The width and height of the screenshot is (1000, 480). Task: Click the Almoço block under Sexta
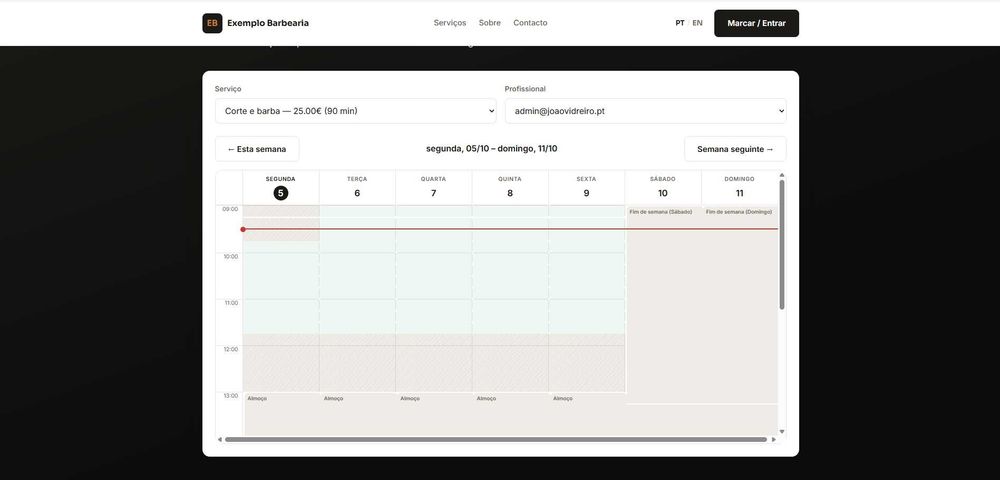pyautogui.click(x=587, y=414)
